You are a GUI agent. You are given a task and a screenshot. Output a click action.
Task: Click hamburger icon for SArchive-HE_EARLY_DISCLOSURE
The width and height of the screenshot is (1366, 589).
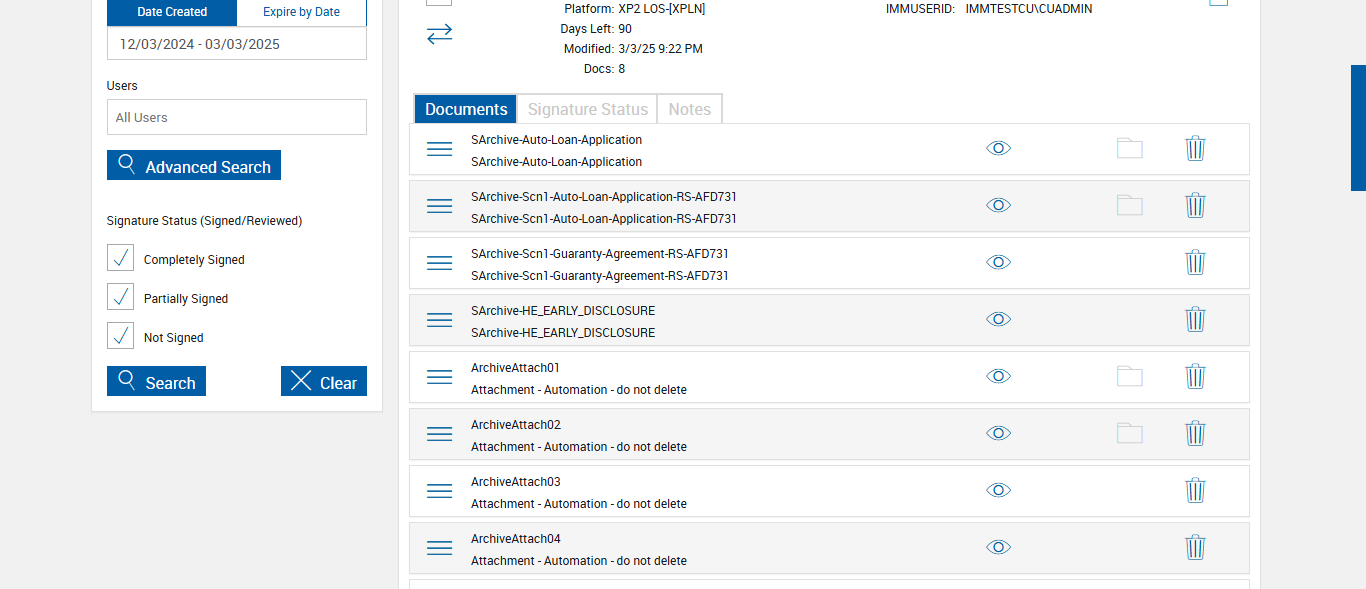click(x=440, y=320)
